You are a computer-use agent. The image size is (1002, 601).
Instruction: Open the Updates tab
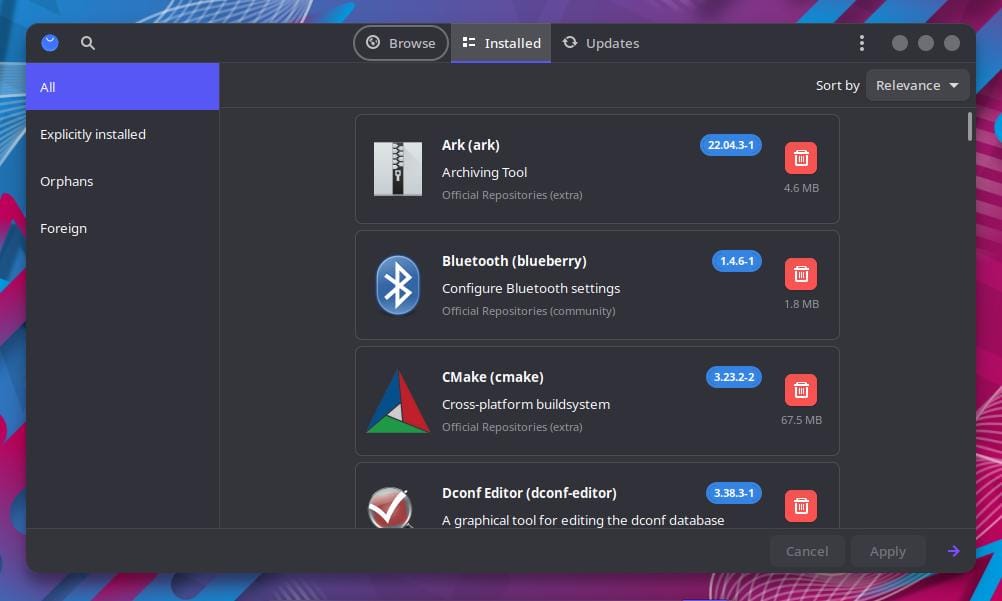coord(601,43)
